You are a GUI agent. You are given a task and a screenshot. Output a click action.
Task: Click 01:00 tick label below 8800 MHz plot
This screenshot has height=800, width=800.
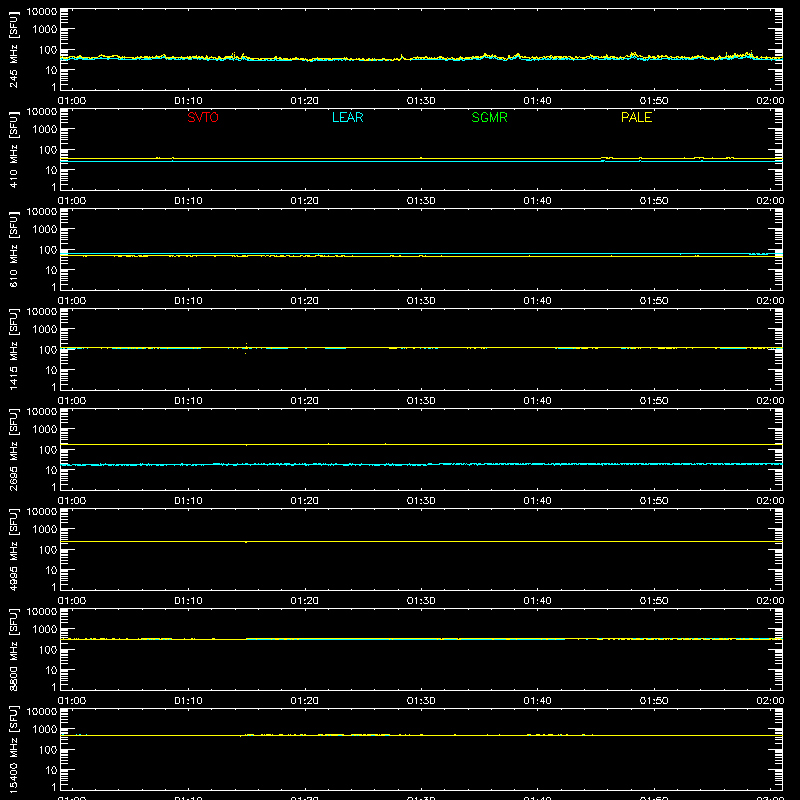tap(72, 701)
